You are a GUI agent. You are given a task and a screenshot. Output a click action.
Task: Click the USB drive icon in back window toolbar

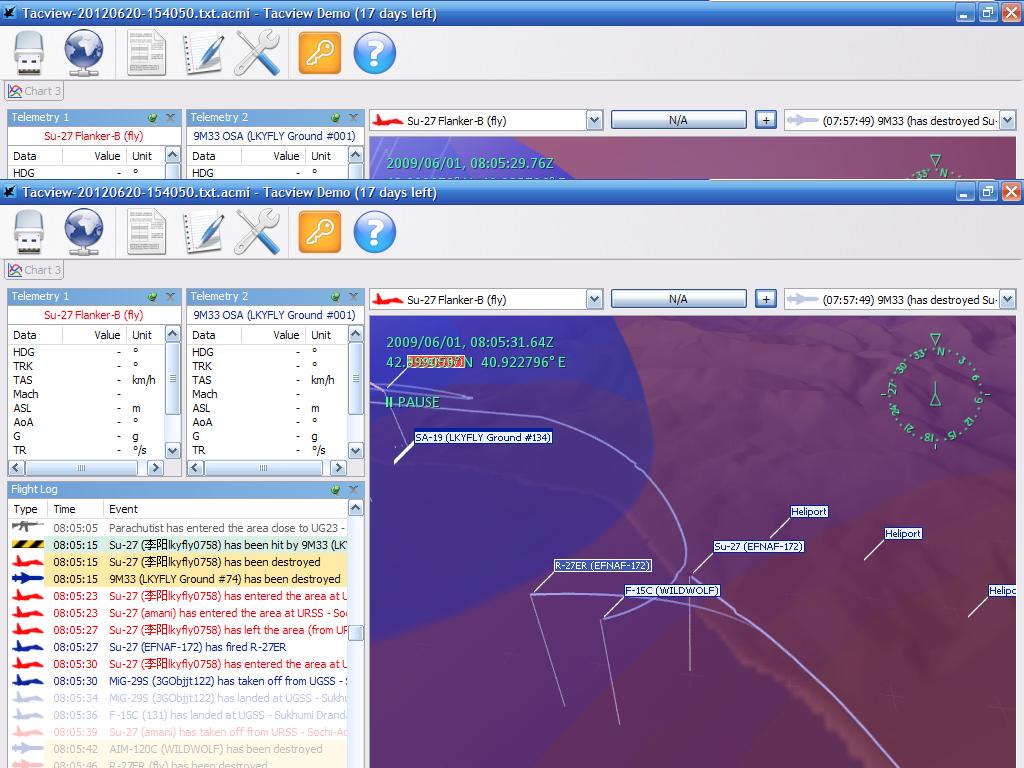pos(29,53)
